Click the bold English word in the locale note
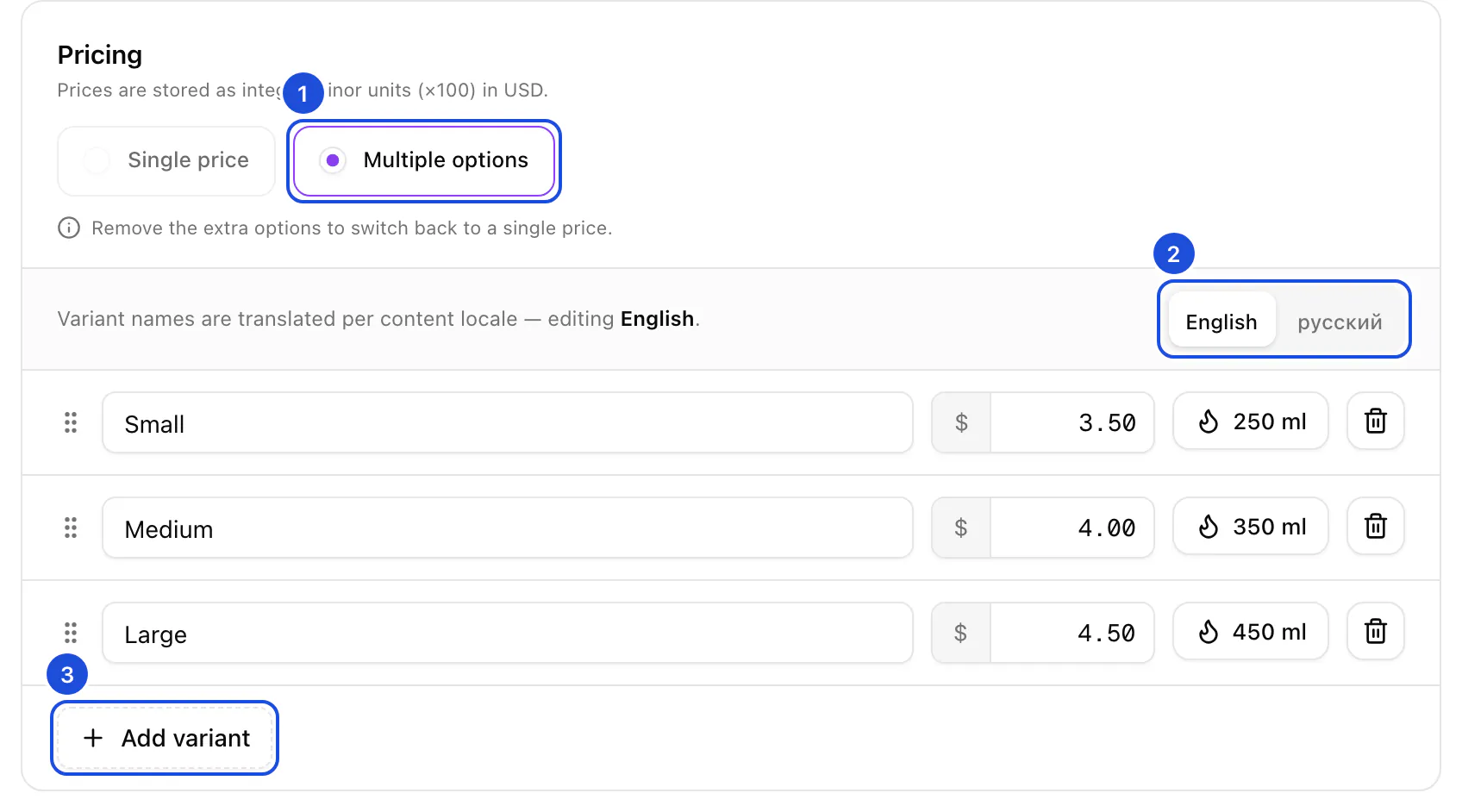Screen dimensions: 1462x812 pos(658,319)
